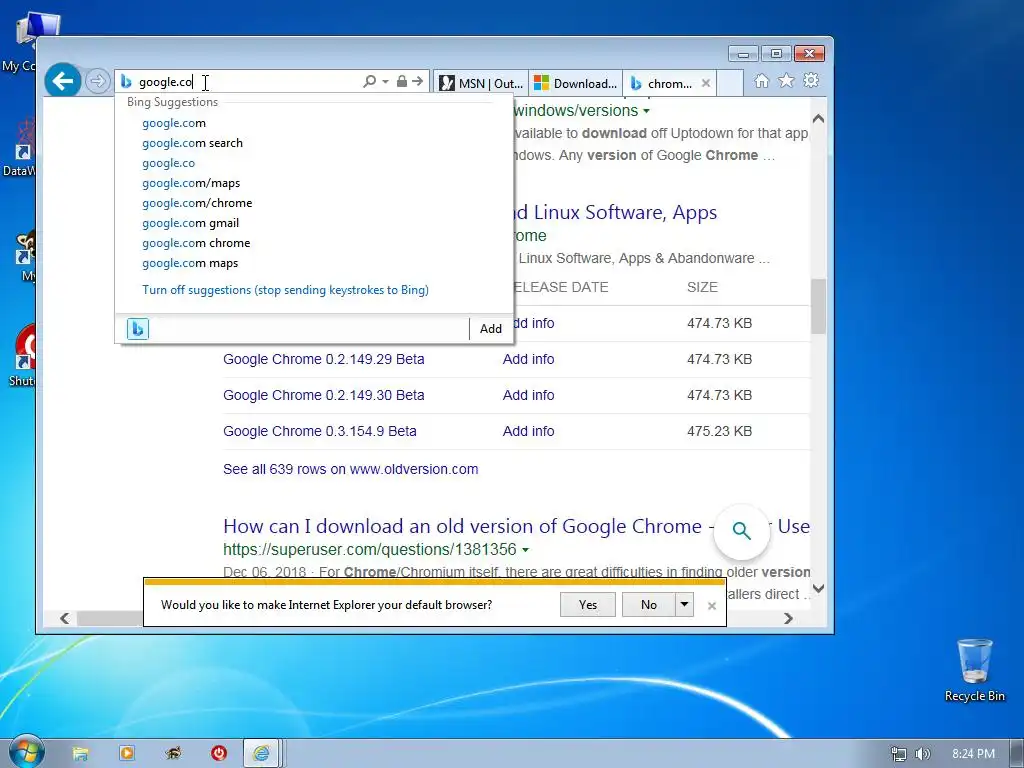Open the dropdown arrow beside No button
Screen dimensions: 1024x768
tap(684, 605)
